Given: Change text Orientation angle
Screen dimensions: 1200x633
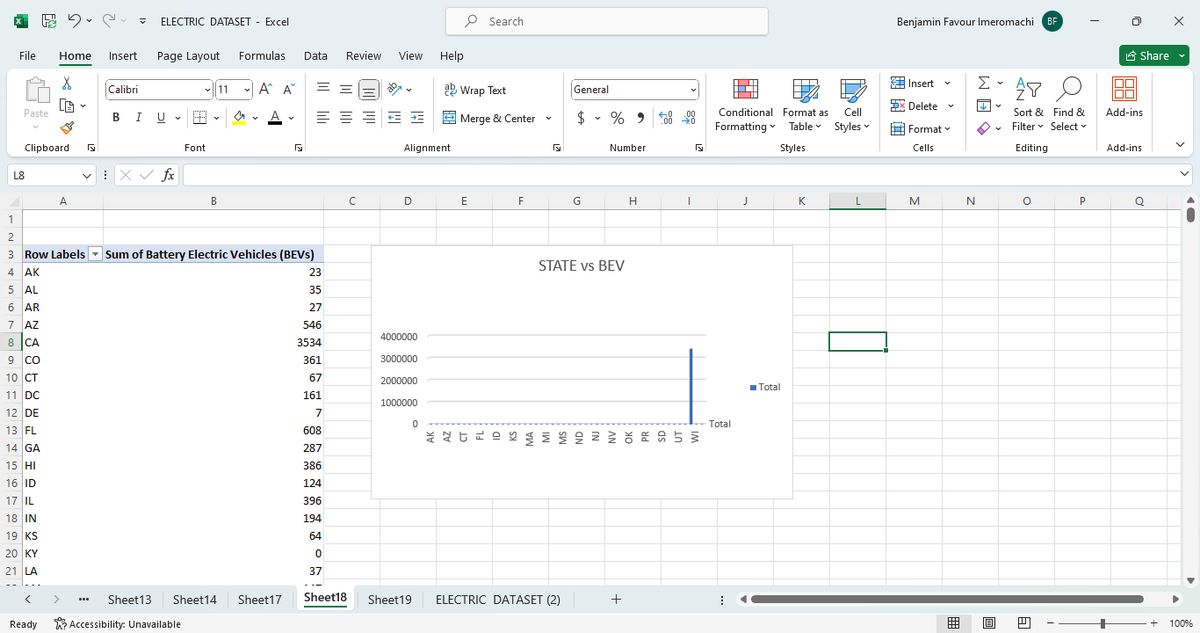Looking at the screenshot, I should [x=395, y=90].
